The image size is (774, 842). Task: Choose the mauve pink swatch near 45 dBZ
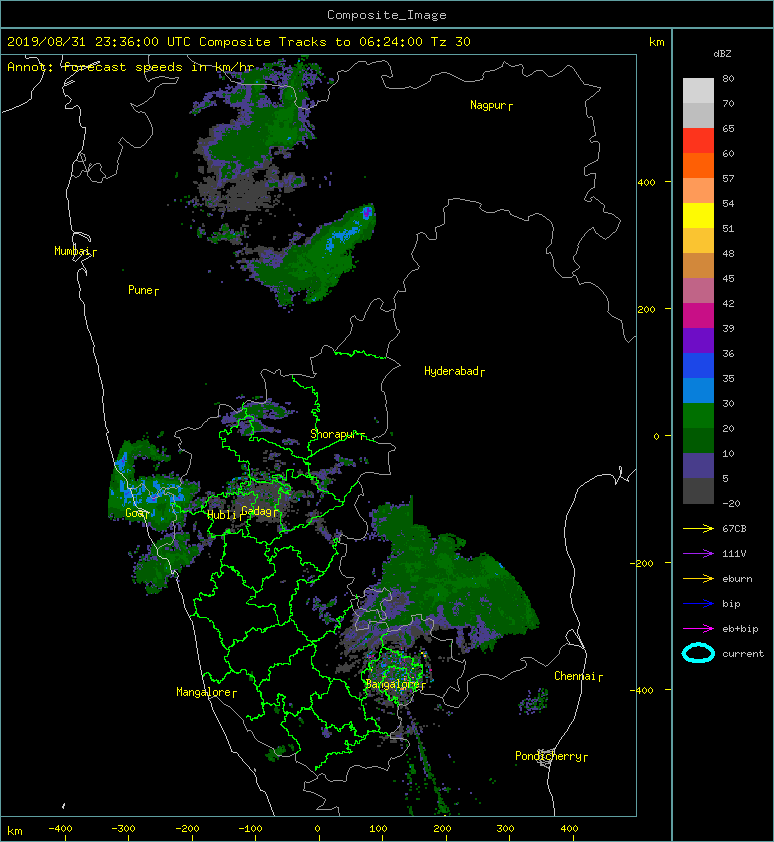pos(698,291)
